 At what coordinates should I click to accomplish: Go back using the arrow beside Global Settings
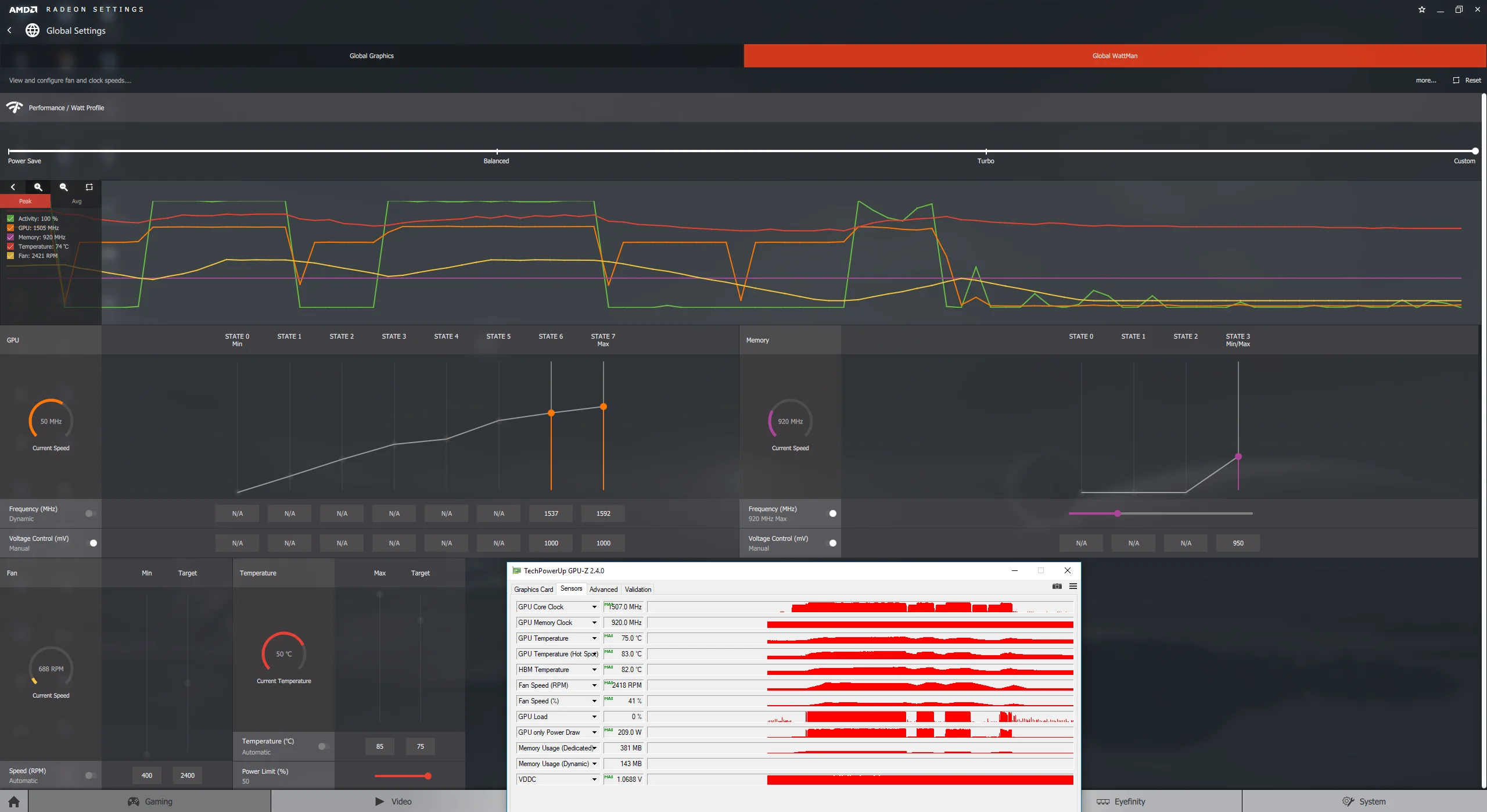[x=9, y=30]
